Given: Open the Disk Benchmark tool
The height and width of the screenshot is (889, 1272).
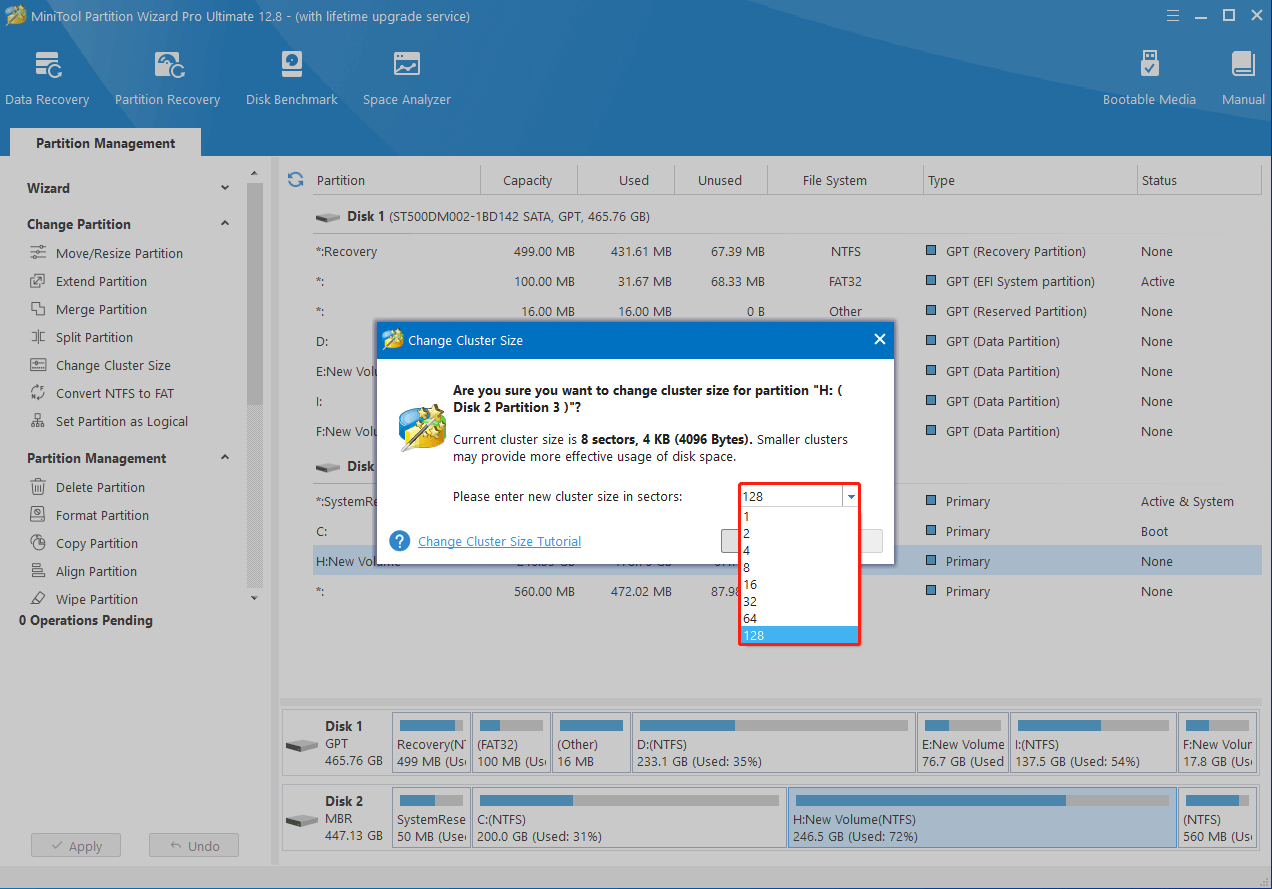Looking at the screenshot, I should [x=291, y=78].
